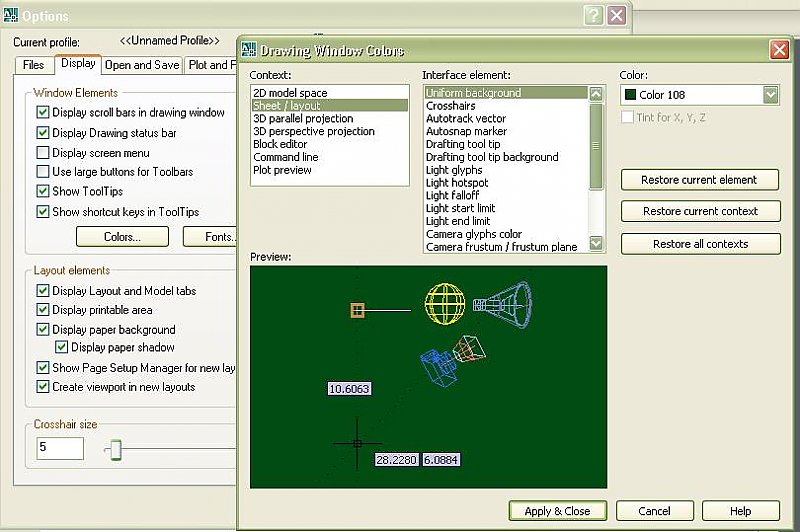Screen dimensions: 800x532
Task: Click the AutoCAD icon in Options title bar
Action: [10, 15]
